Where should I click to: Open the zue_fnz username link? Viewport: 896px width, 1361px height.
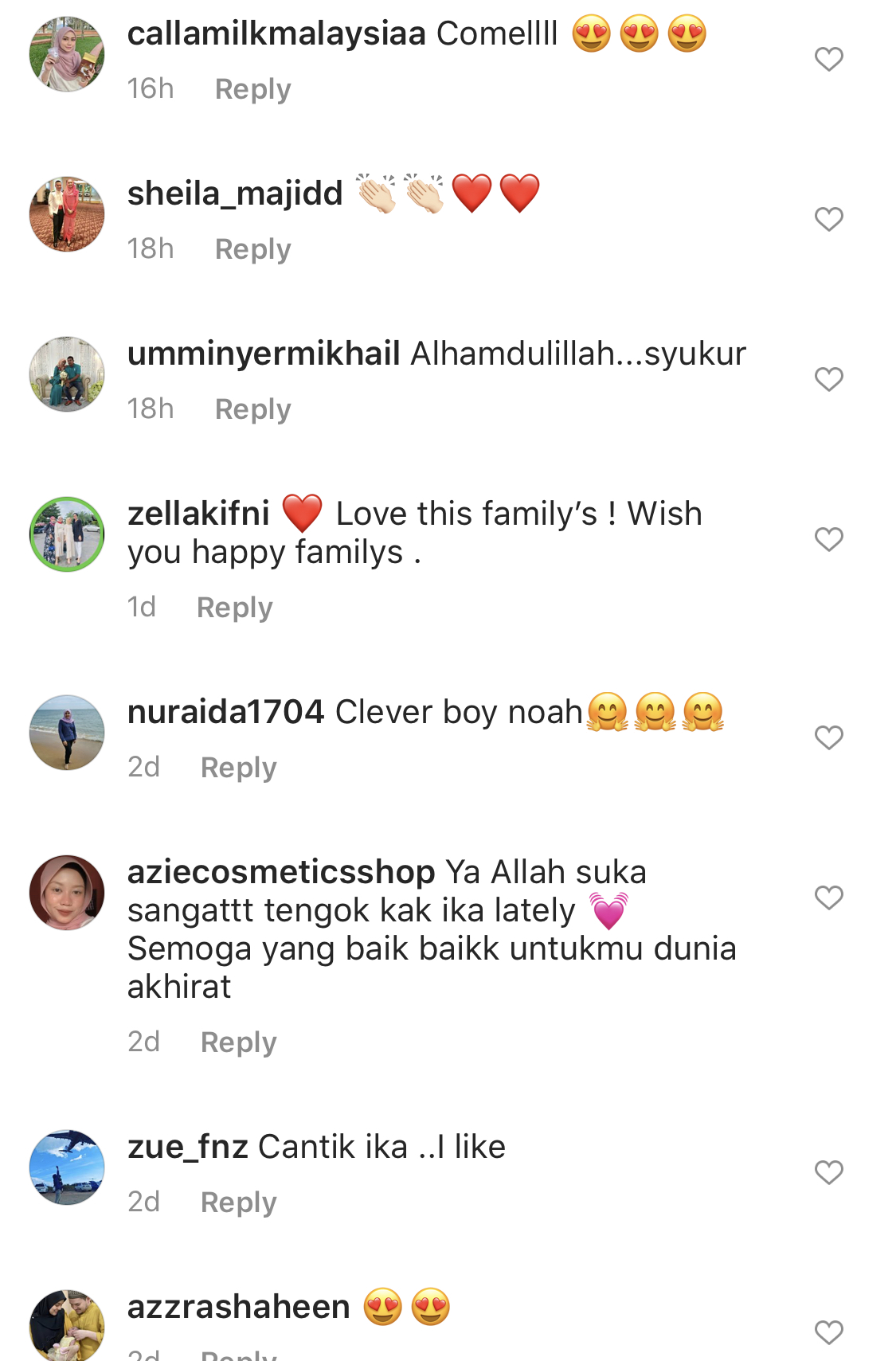(x=188, y=1147)
